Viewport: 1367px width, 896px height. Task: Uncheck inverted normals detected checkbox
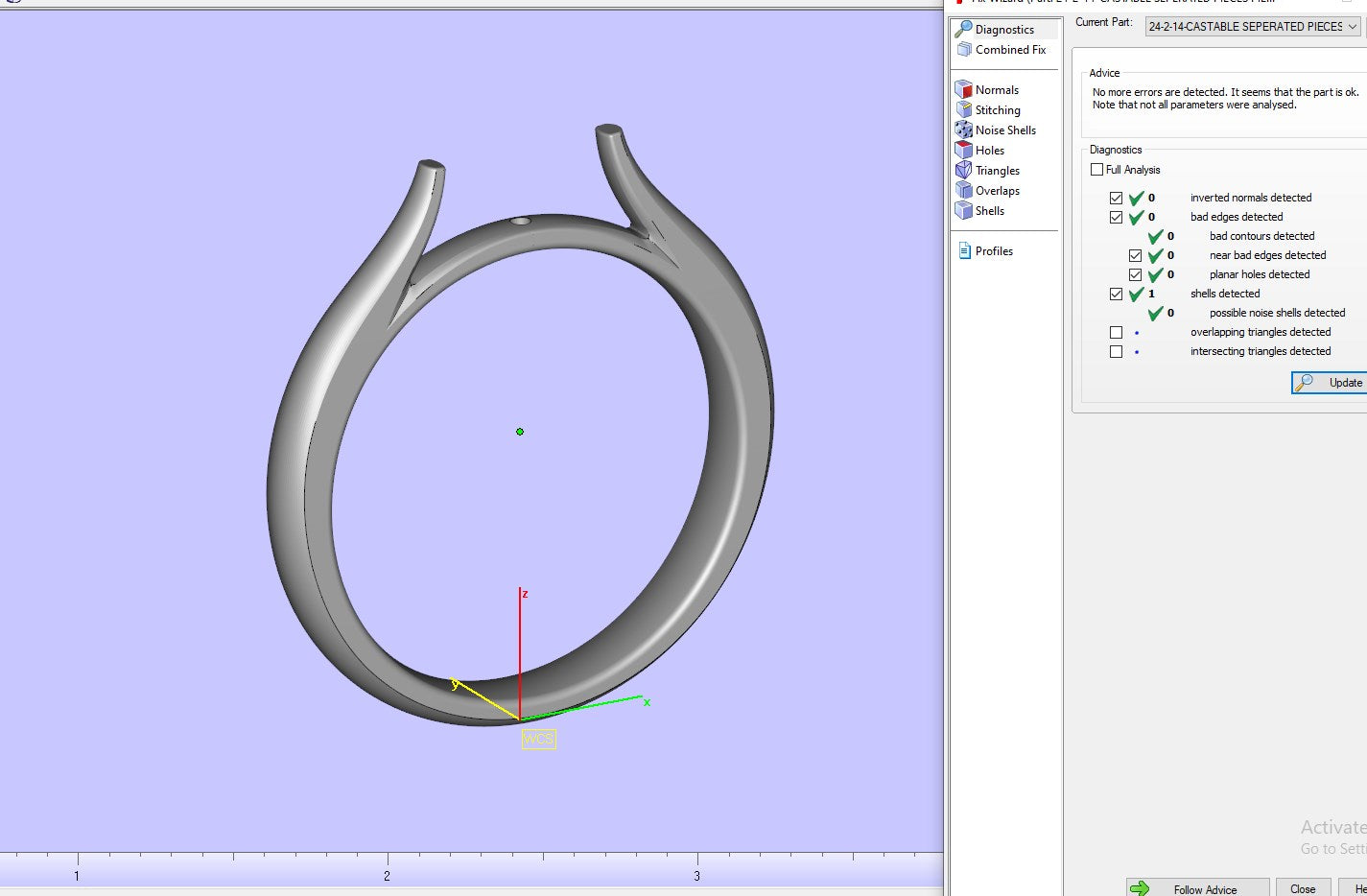[x=1116, y=198]
